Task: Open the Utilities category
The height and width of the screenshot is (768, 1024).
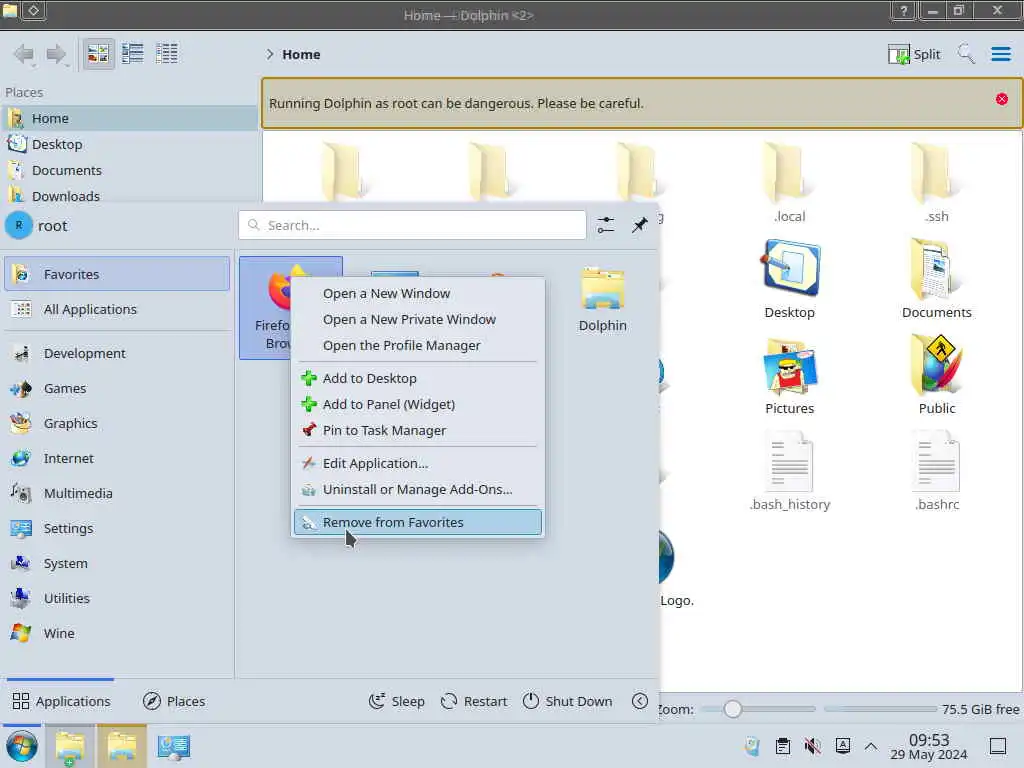Action: pos(117,598)
